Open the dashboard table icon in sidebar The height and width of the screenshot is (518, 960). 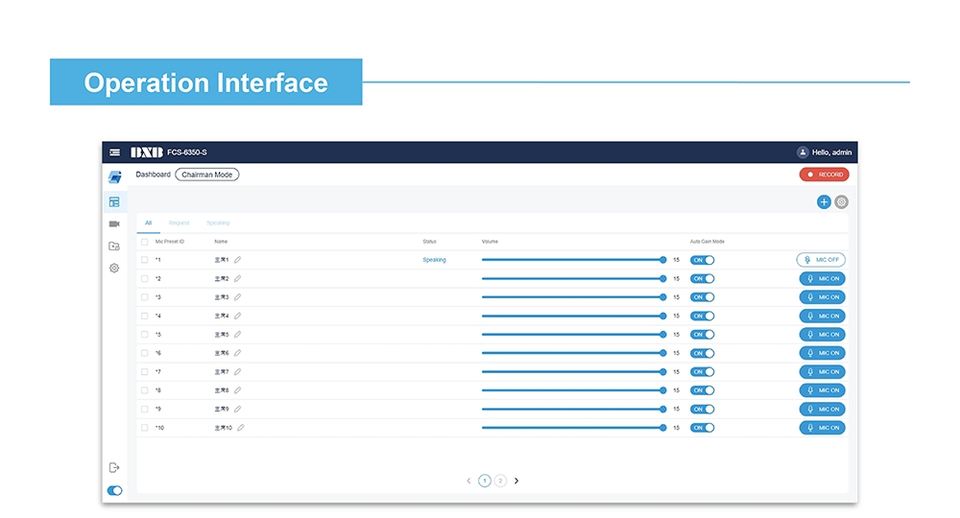[114, 201]
